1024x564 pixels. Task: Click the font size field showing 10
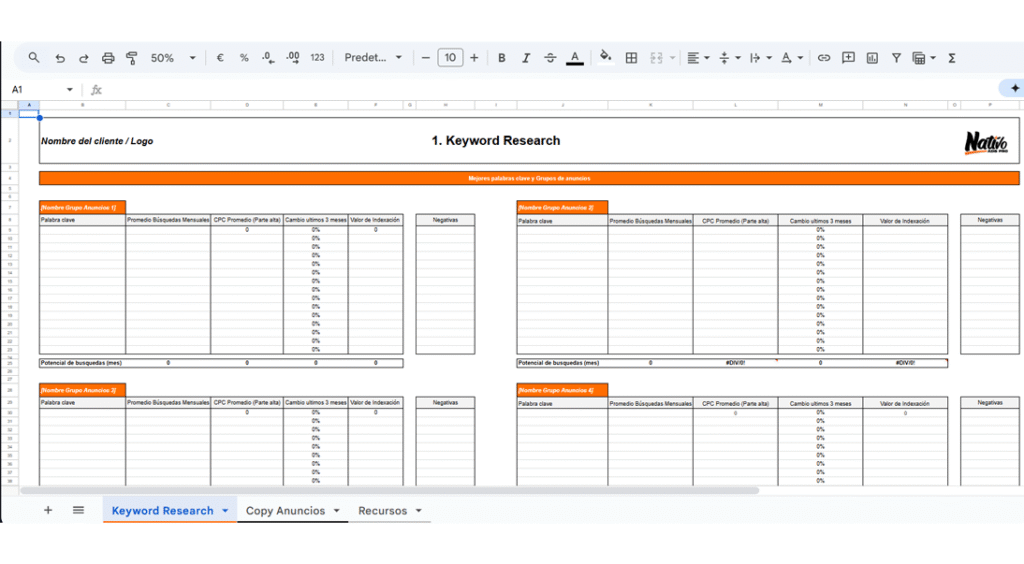(x=450, y=57)
